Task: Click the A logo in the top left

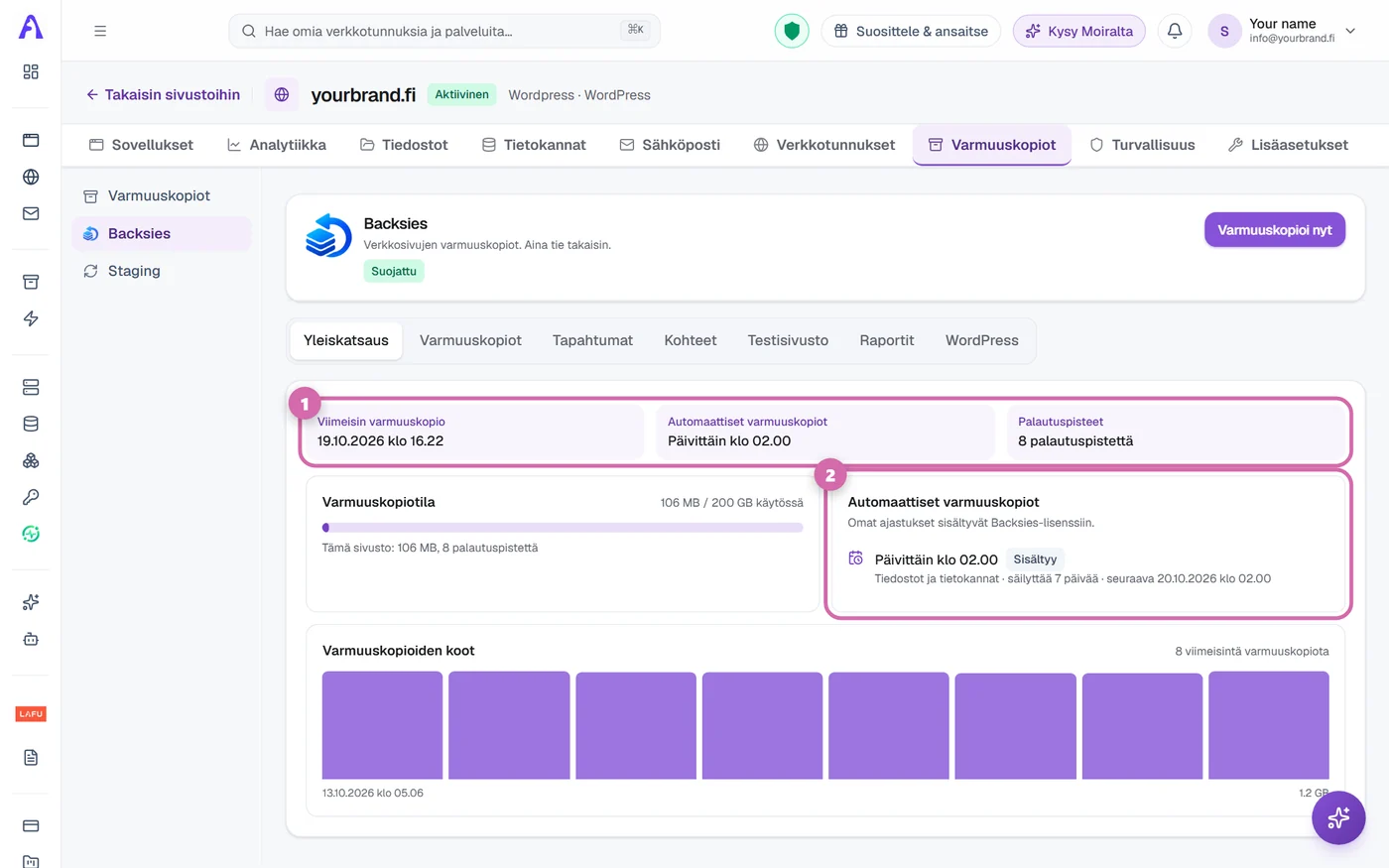Action: (31, 27)
